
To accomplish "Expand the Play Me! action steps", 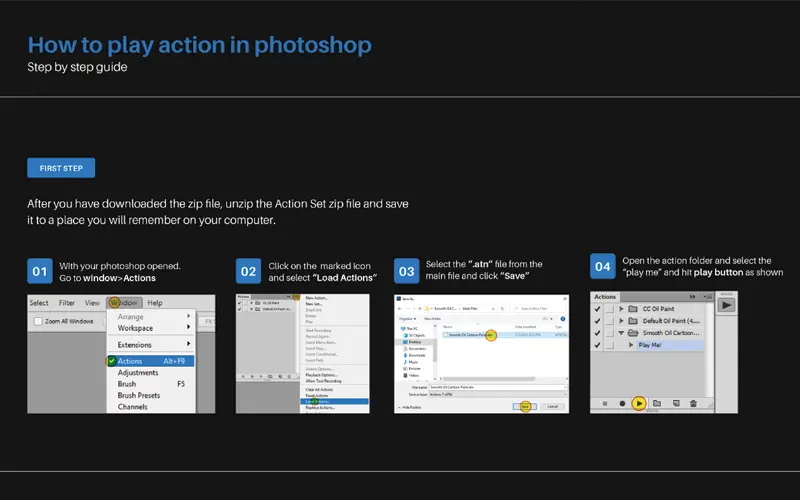I will 631,345.
